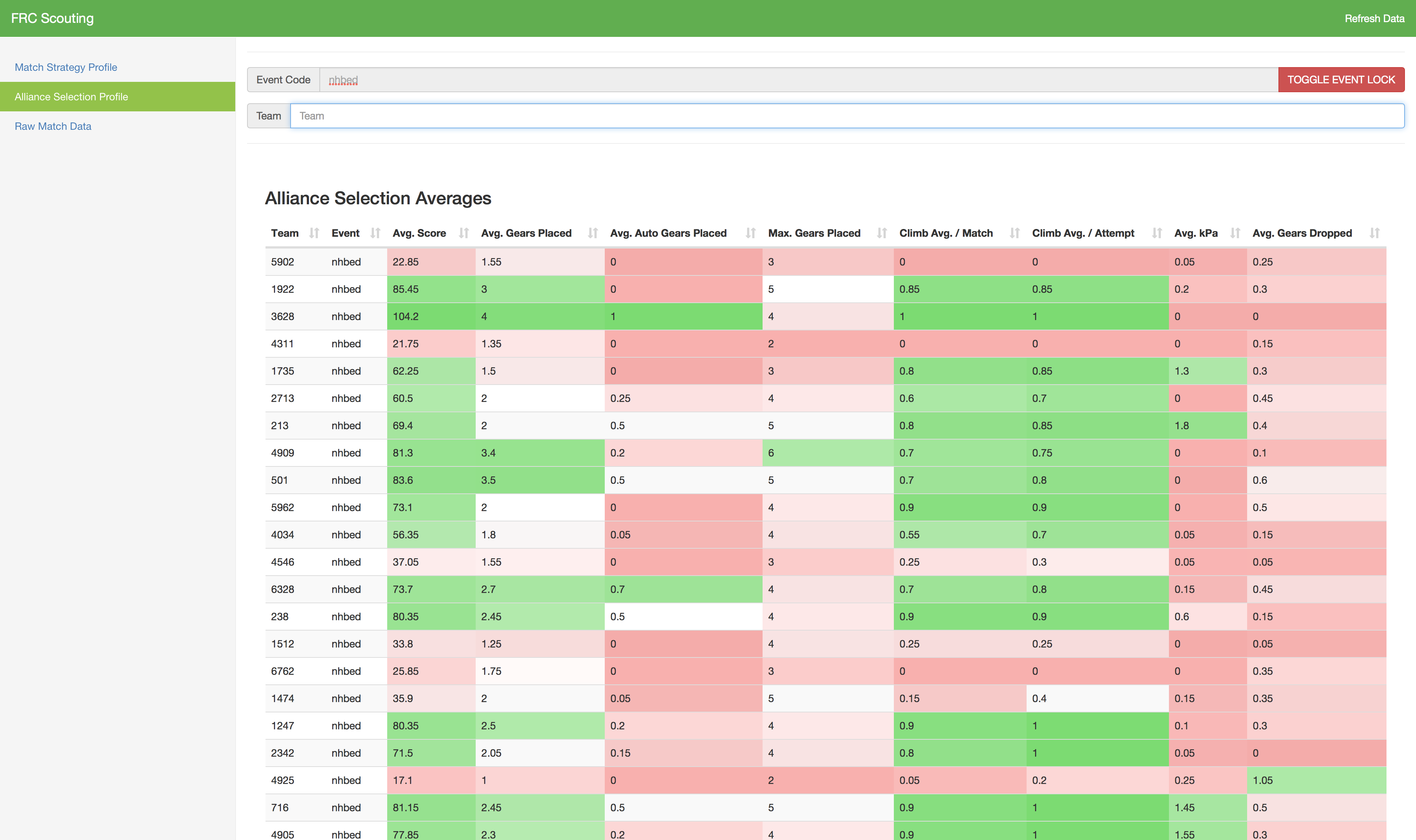Click Avg. Gears Dropped sort icon
This screenshot has width=1416, height=840.
pyautogui.click(x=1374, y=233)
